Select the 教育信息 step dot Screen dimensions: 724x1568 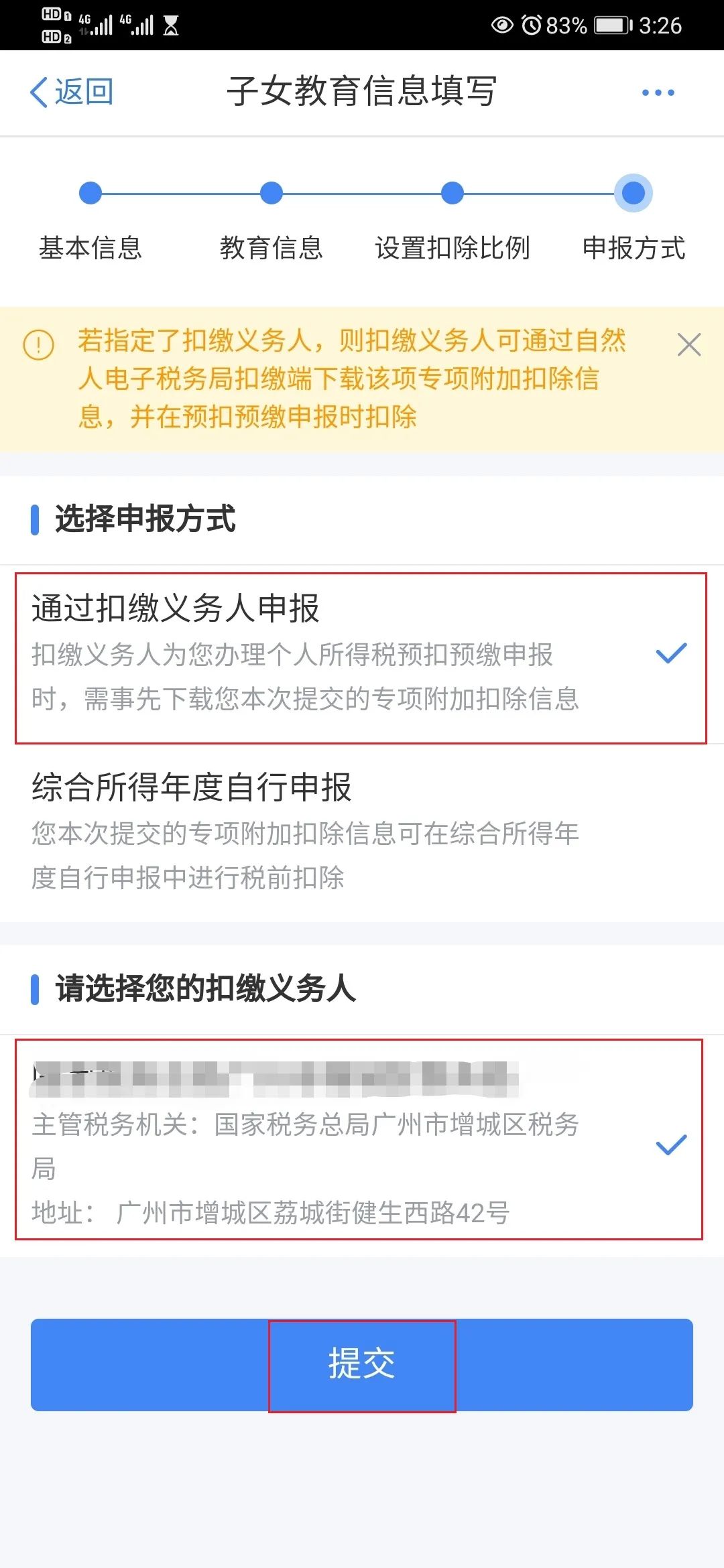[271, 193]
